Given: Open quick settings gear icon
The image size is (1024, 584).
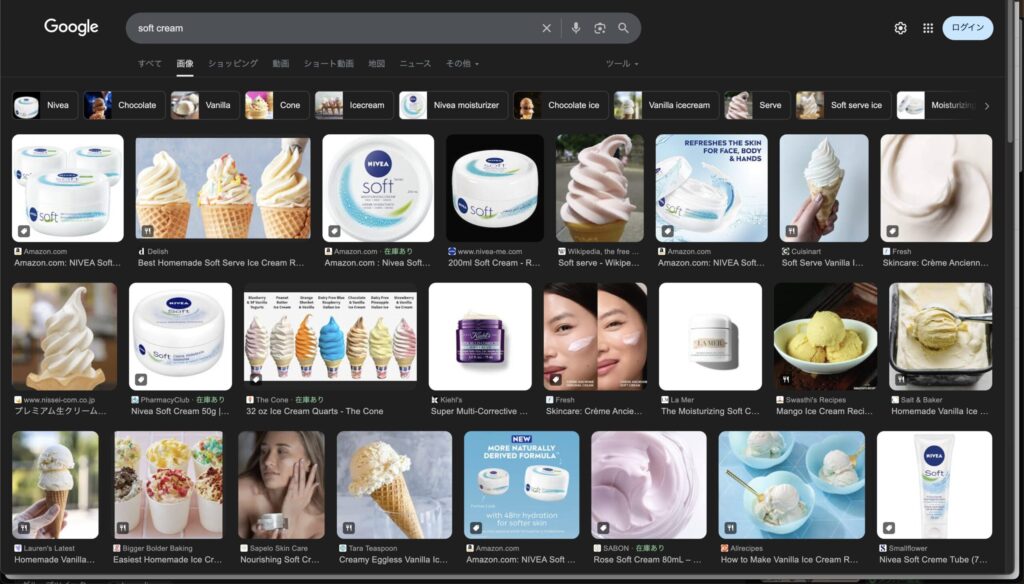Looking at the screenshot, I should pos(901,28).
